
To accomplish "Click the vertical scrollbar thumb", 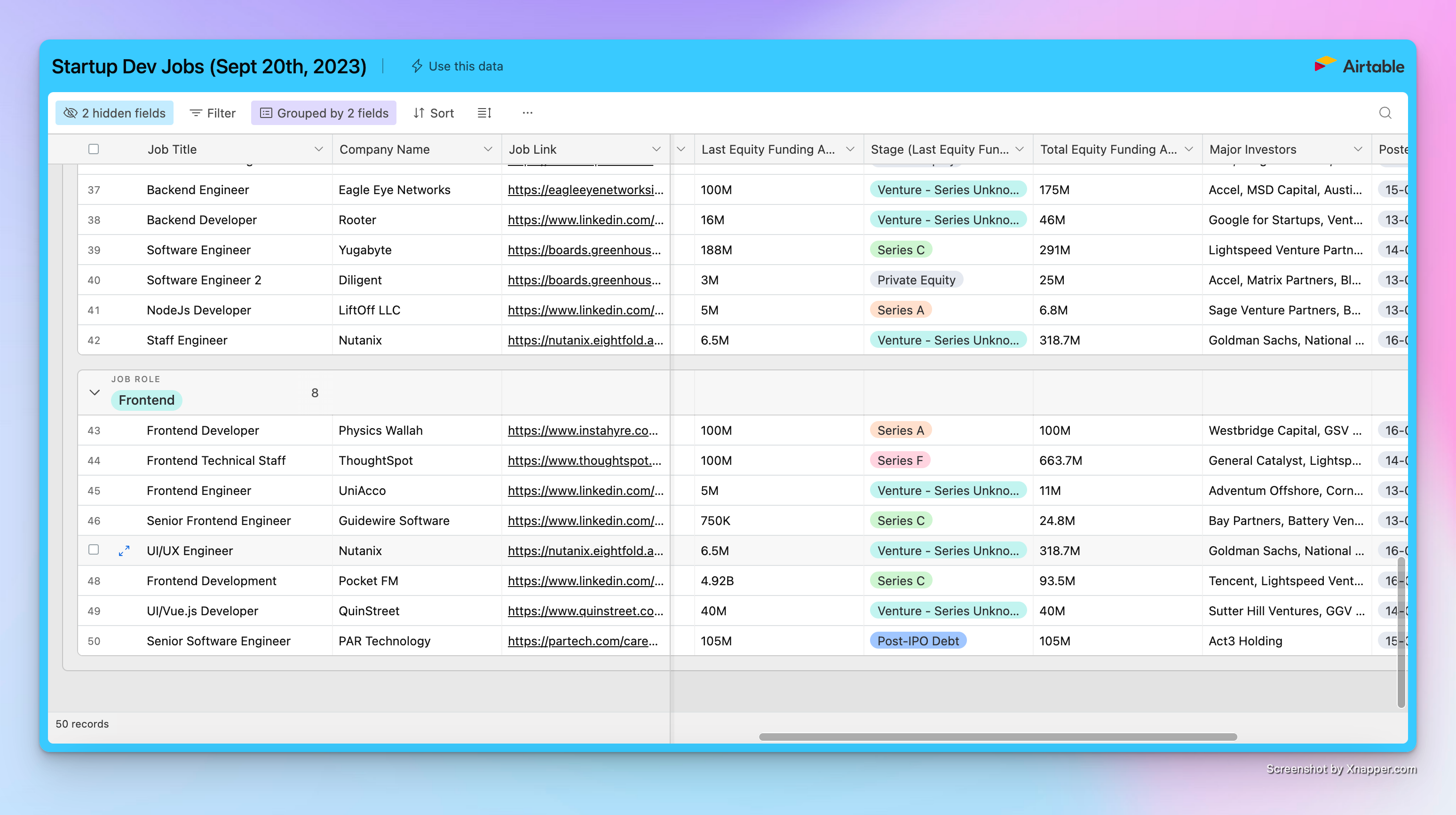I will click(x=1401, y=633).
